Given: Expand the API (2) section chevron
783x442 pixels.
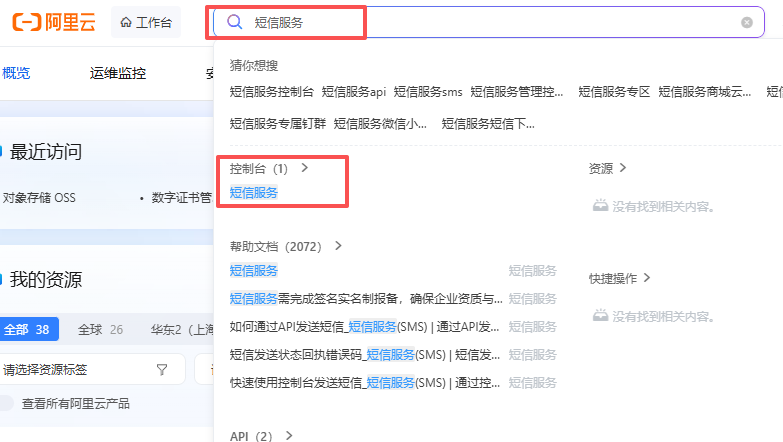Looking at the screenshot, I should (289, 436).
